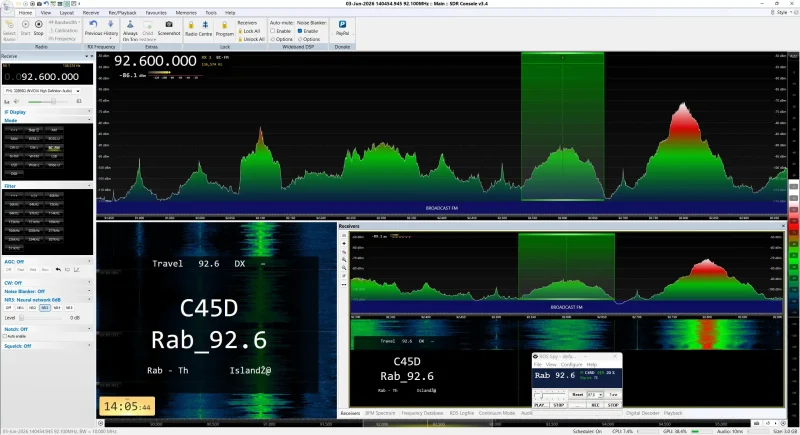Click the Centre lock icon
Image resolution: width=800 pixels, height=435 pixels.
pyautogui.click(x=205, y=24)
